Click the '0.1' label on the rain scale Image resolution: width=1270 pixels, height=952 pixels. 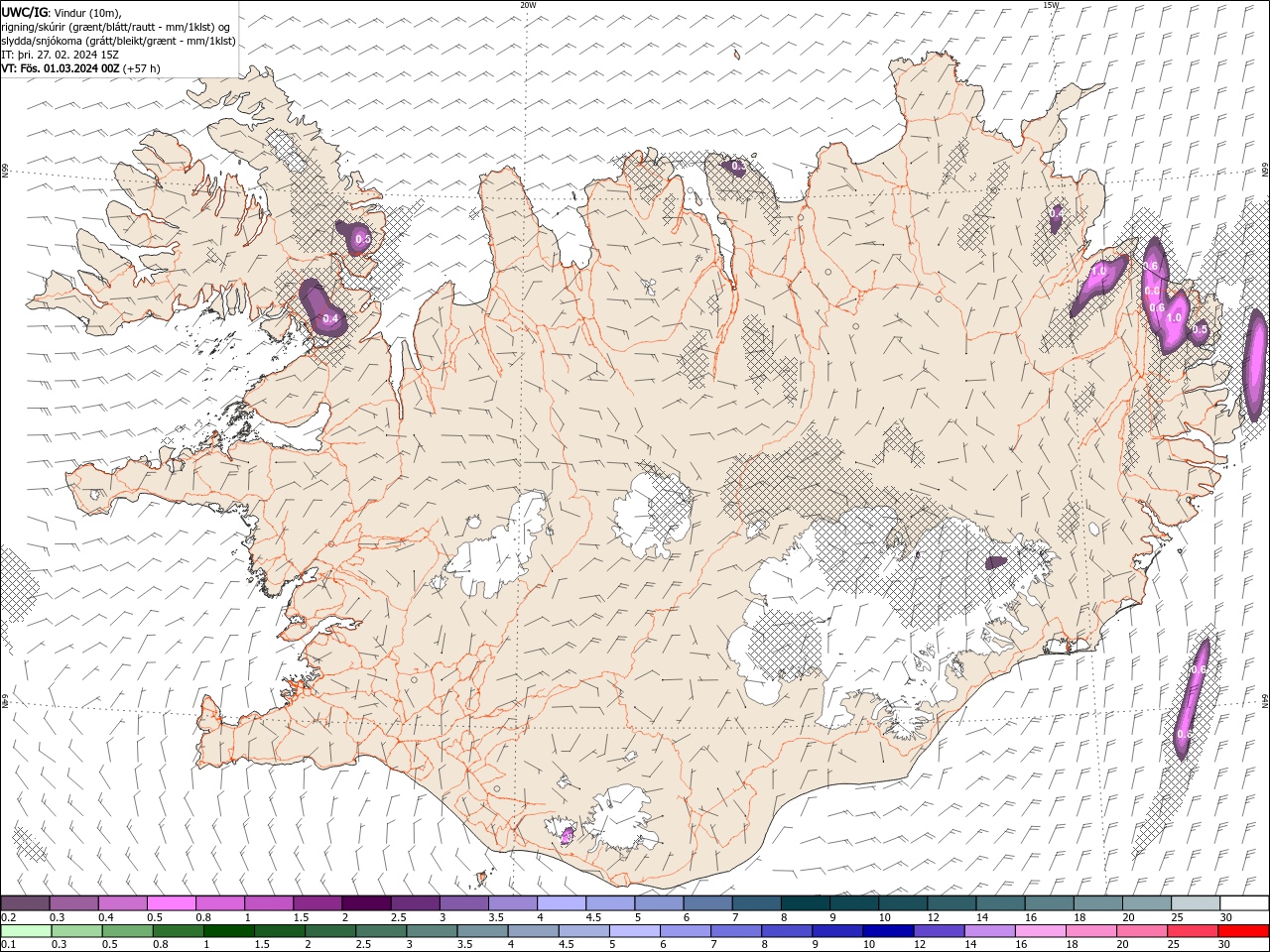8,945
